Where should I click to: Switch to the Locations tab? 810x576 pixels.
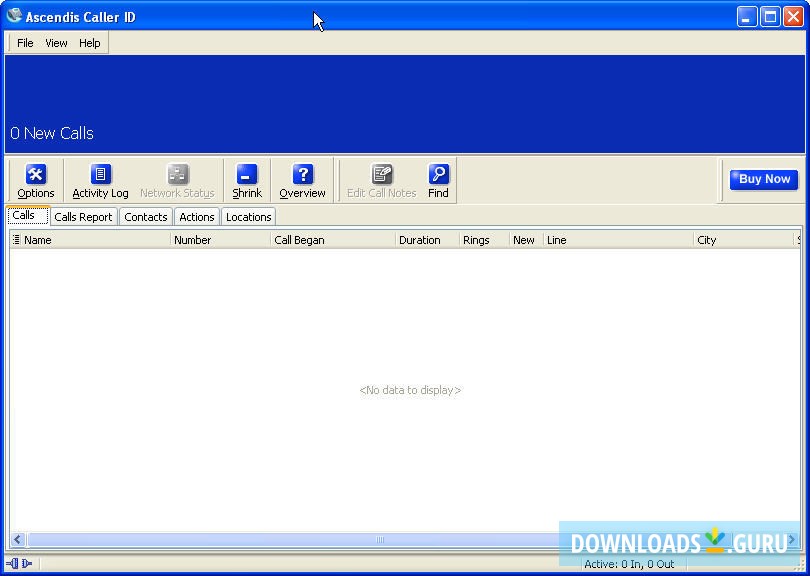point(248,217)
